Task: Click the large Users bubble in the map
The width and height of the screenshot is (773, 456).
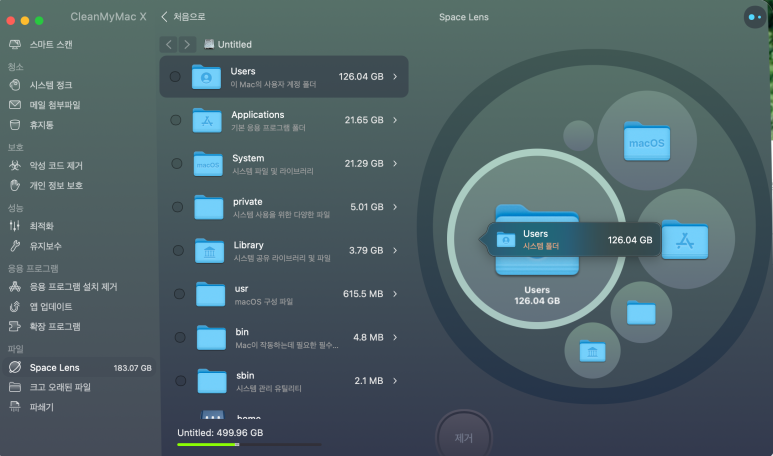Action: tap(537, 239)
